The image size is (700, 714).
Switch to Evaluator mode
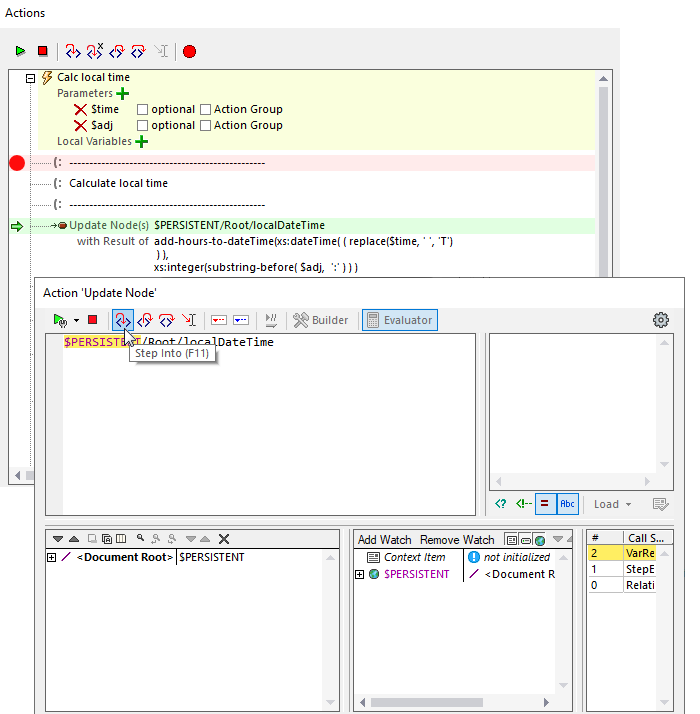pyautogui.click(x=399, y=320)
